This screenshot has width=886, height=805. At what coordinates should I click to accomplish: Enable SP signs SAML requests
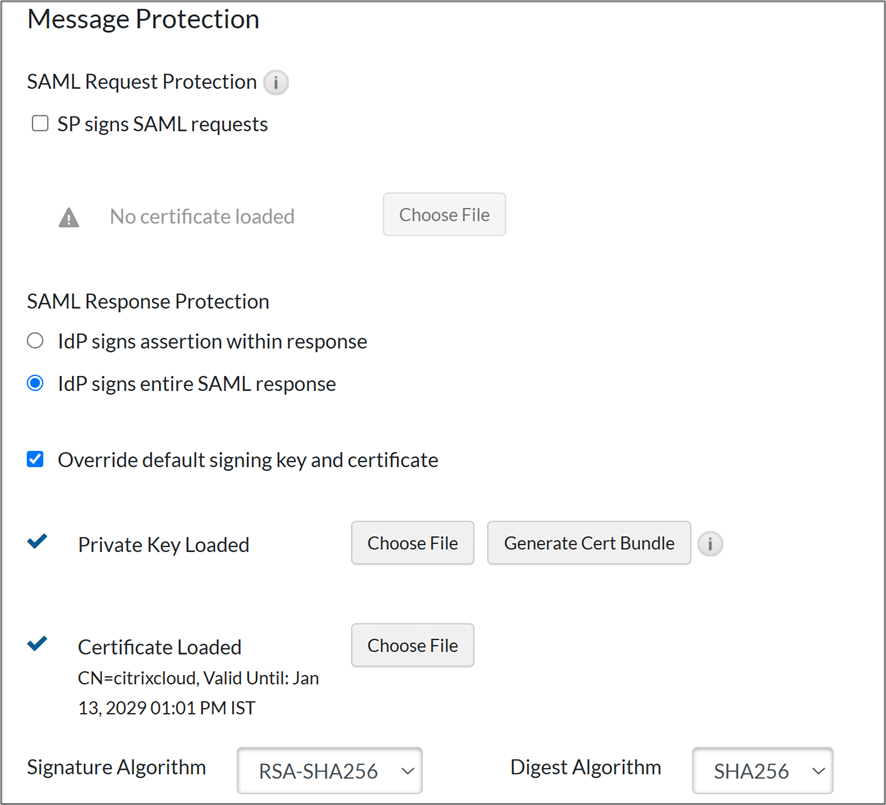40,123
